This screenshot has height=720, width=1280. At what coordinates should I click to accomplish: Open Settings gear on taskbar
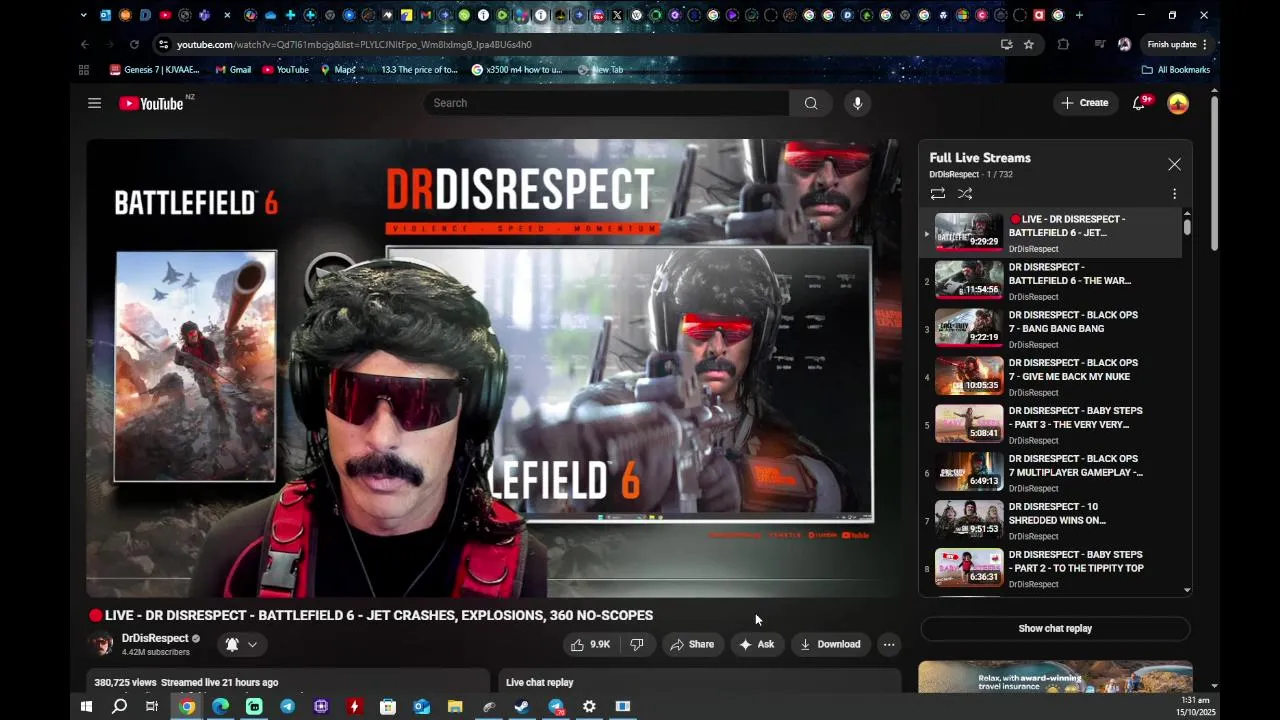click(x=589, y=706)
